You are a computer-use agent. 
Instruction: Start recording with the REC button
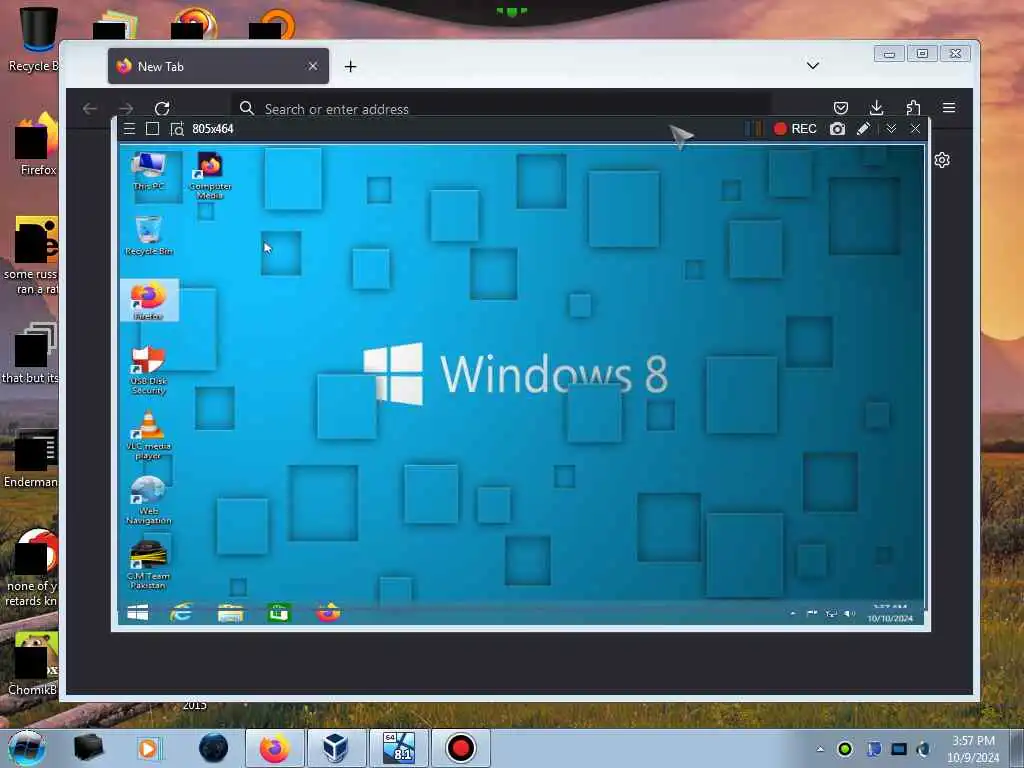tap(795, 129)
